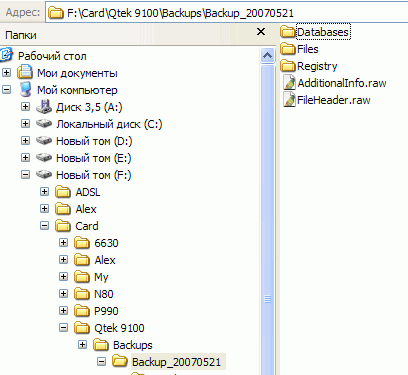
Task: Close the Папки folders pane
Action: pos(261,32)
